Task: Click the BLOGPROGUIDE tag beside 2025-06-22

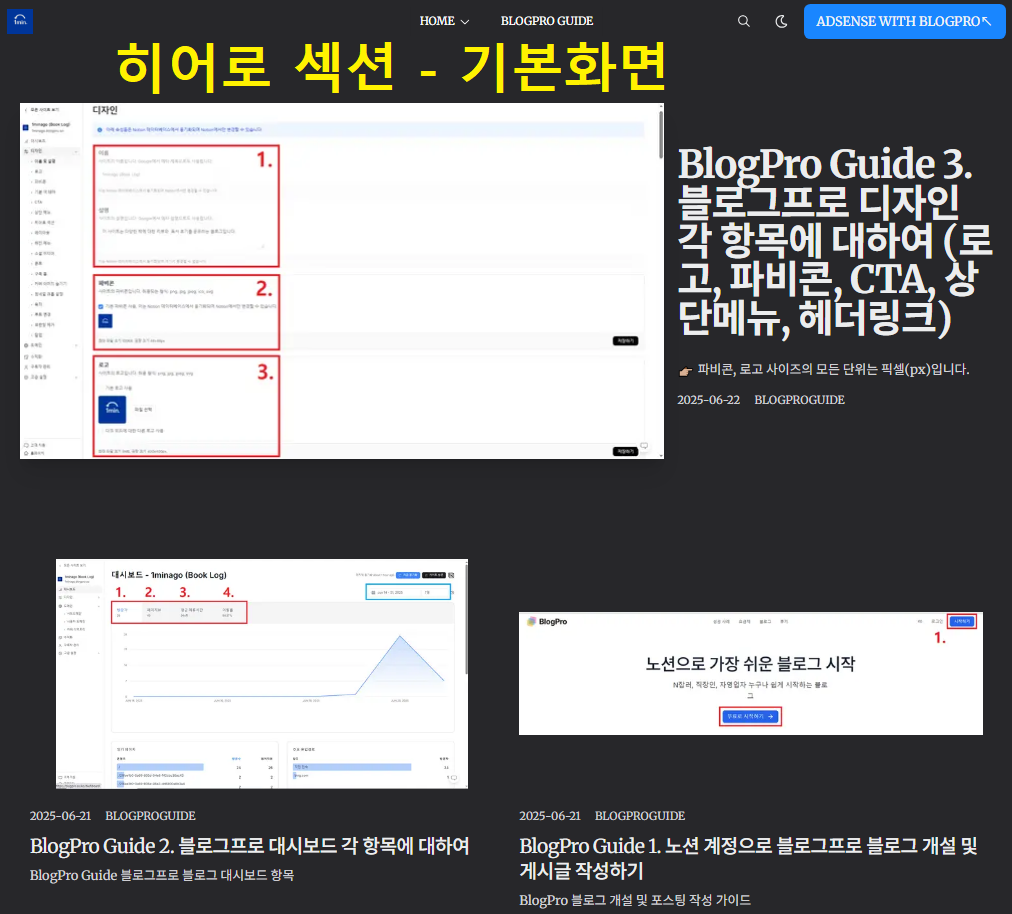Action: pos(799,400)
